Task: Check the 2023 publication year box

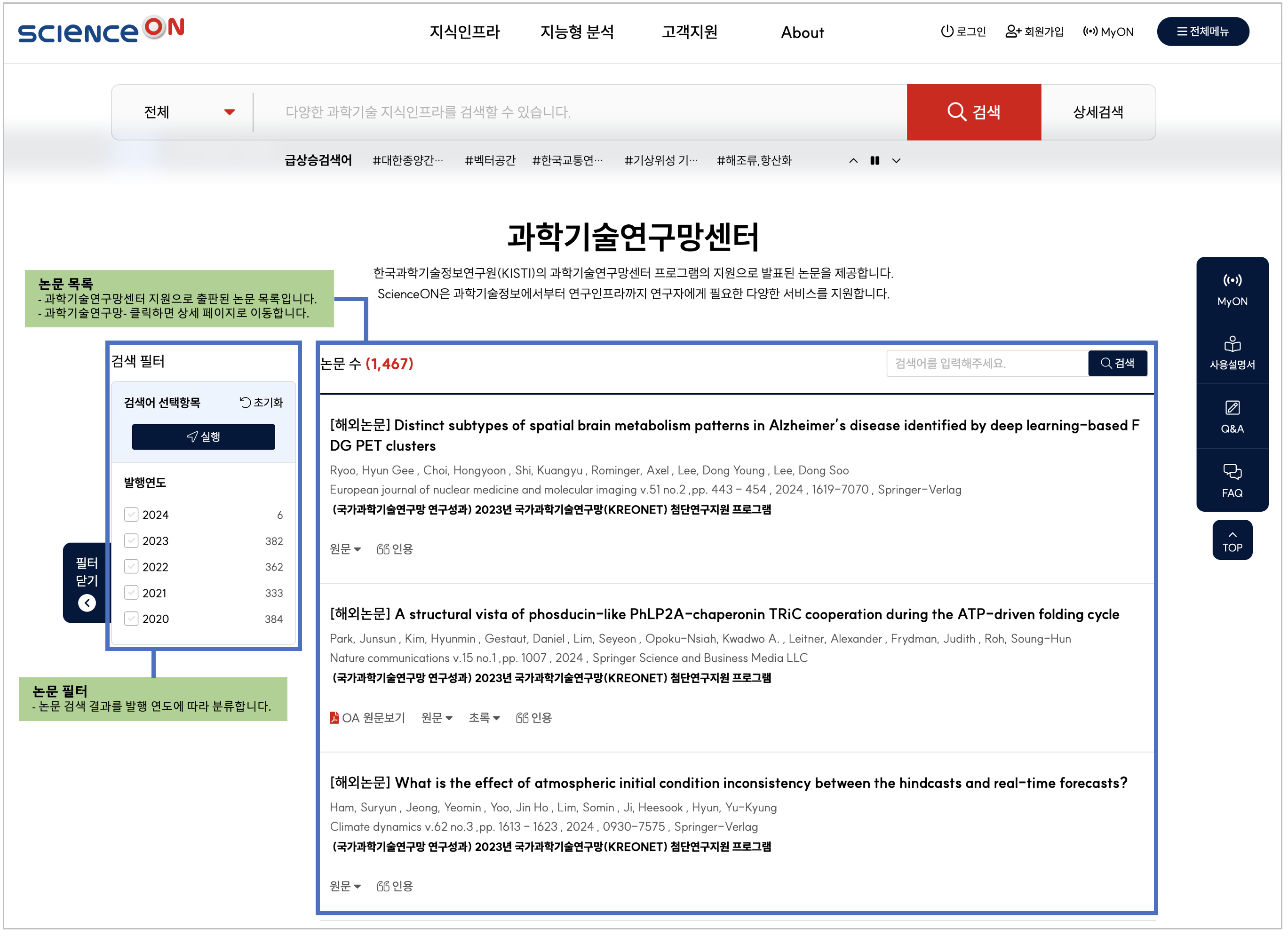Action: coord(131,541)
